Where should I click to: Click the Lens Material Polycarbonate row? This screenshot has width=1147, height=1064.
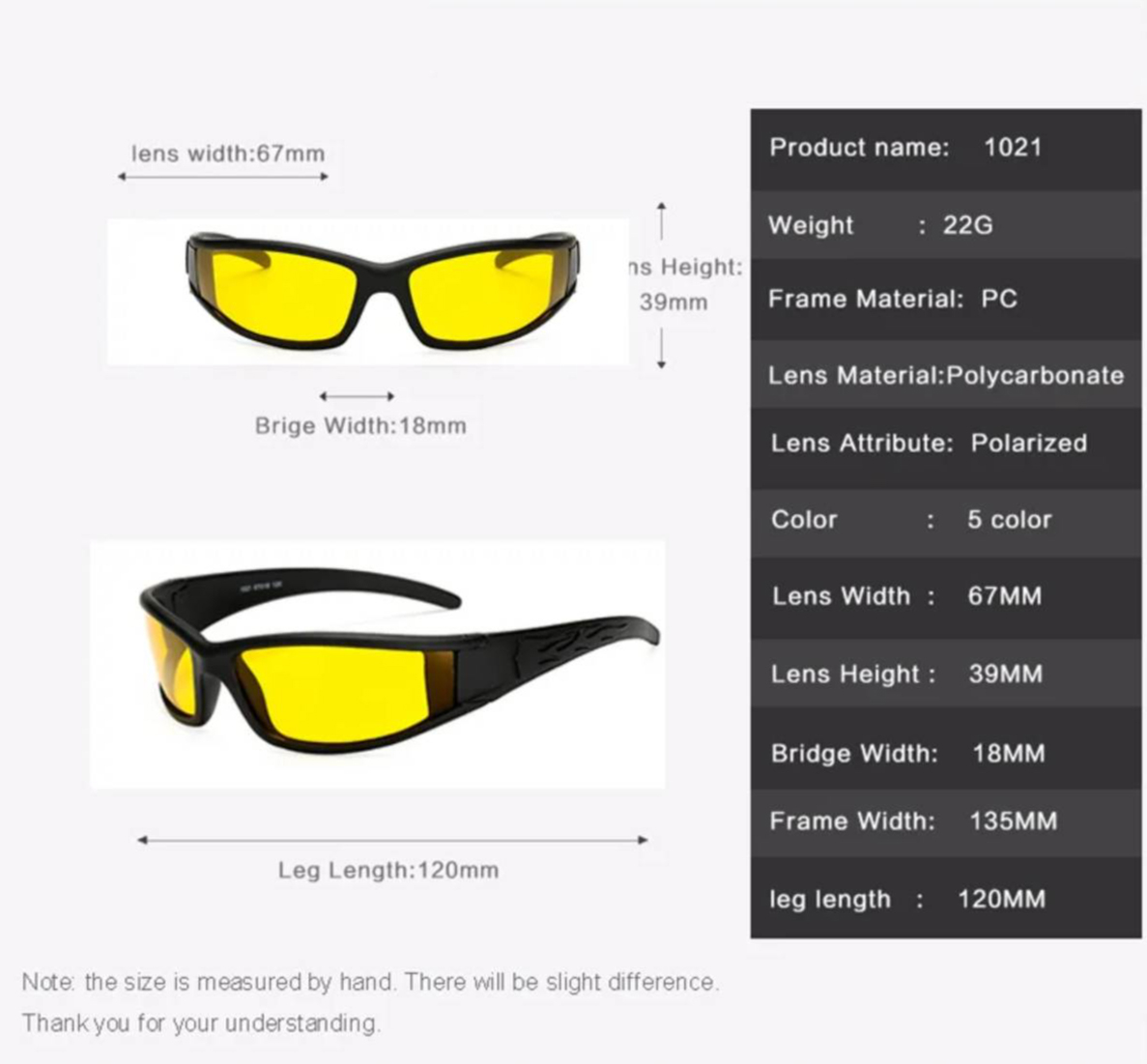point(945,375)
